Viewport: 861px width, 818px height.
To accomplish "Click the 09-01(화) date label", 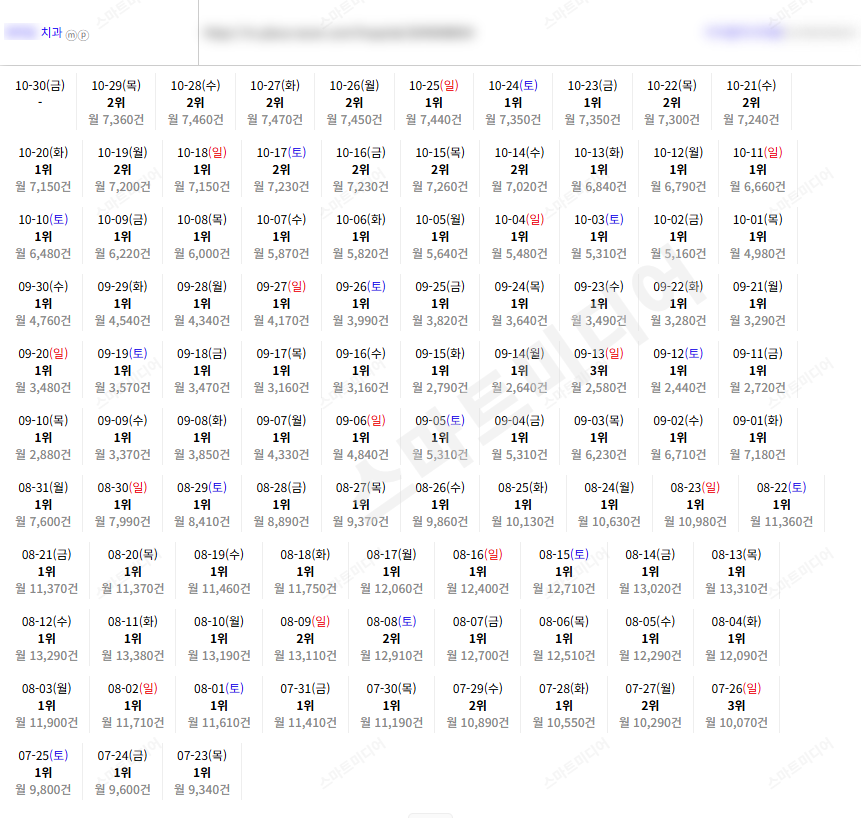I will pyautogui.click(x=758, y=421).
